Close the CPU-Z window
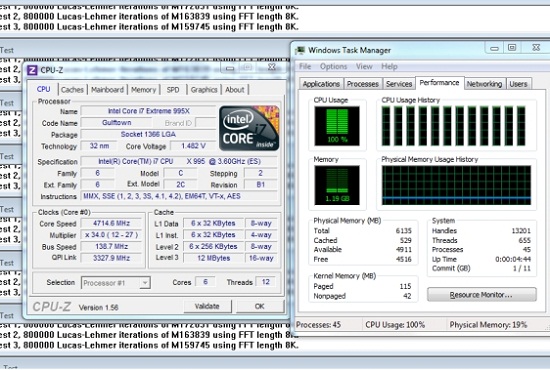Viewport: 550px width, 370px height. pos(272,67)
